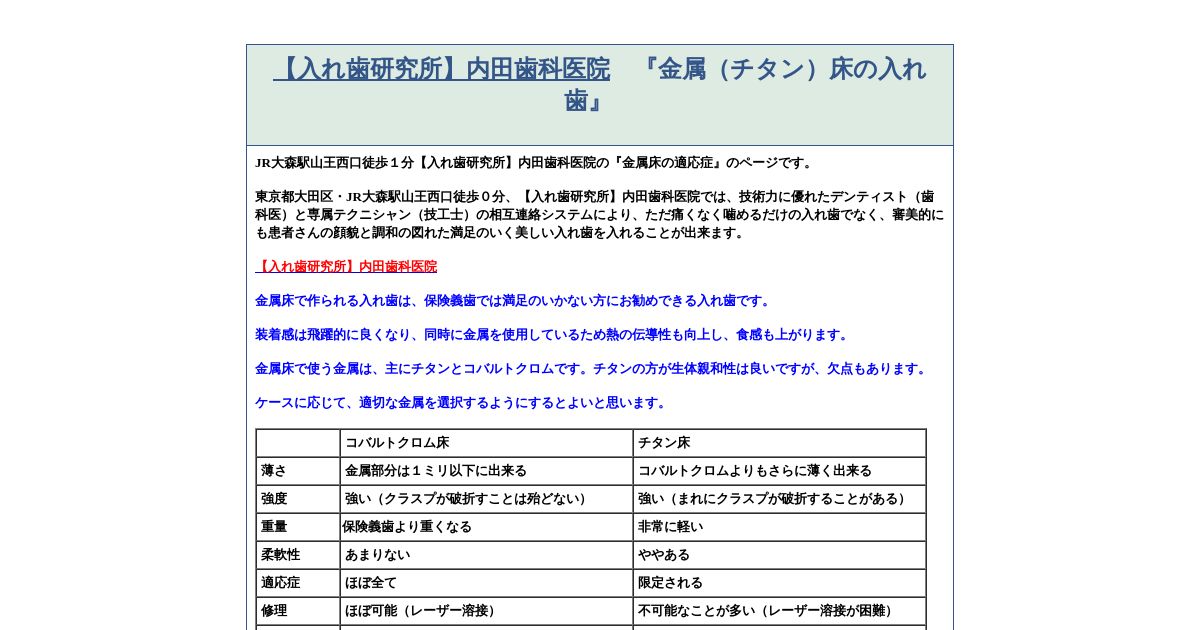This screenshot has width=1200, height=630.
Task: Click blue line 金属床で作られる入れ歯は
Action: click(x=514, y=301)
